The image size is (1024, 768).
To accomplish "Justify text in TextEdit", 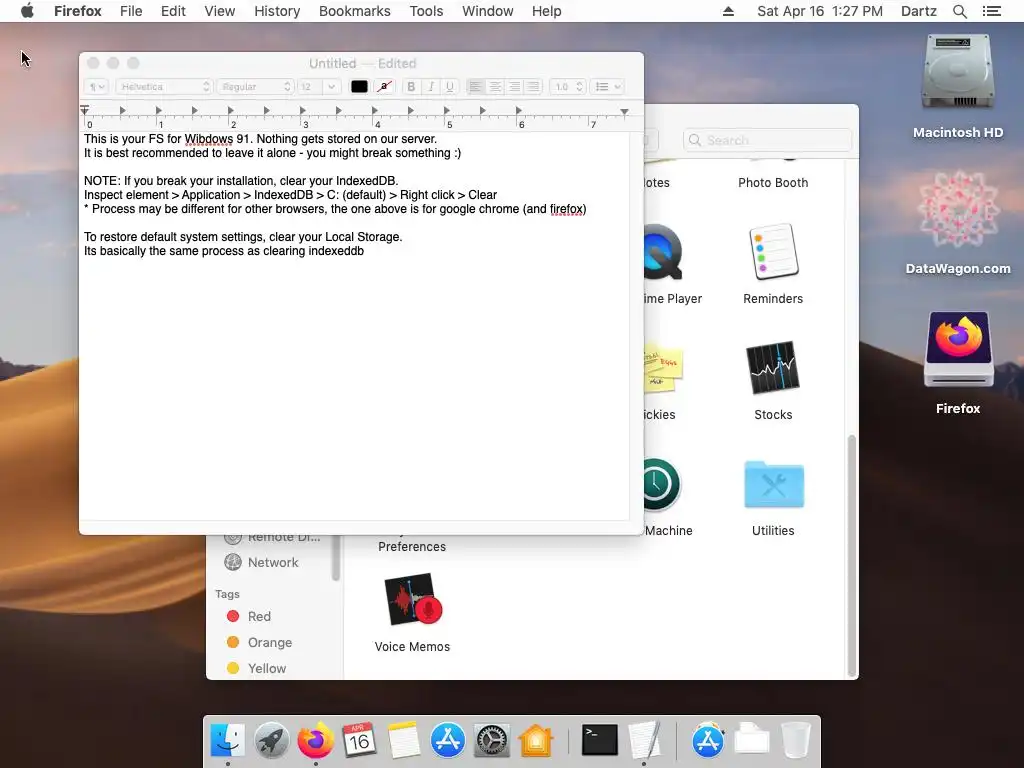I will coord(533,86).
